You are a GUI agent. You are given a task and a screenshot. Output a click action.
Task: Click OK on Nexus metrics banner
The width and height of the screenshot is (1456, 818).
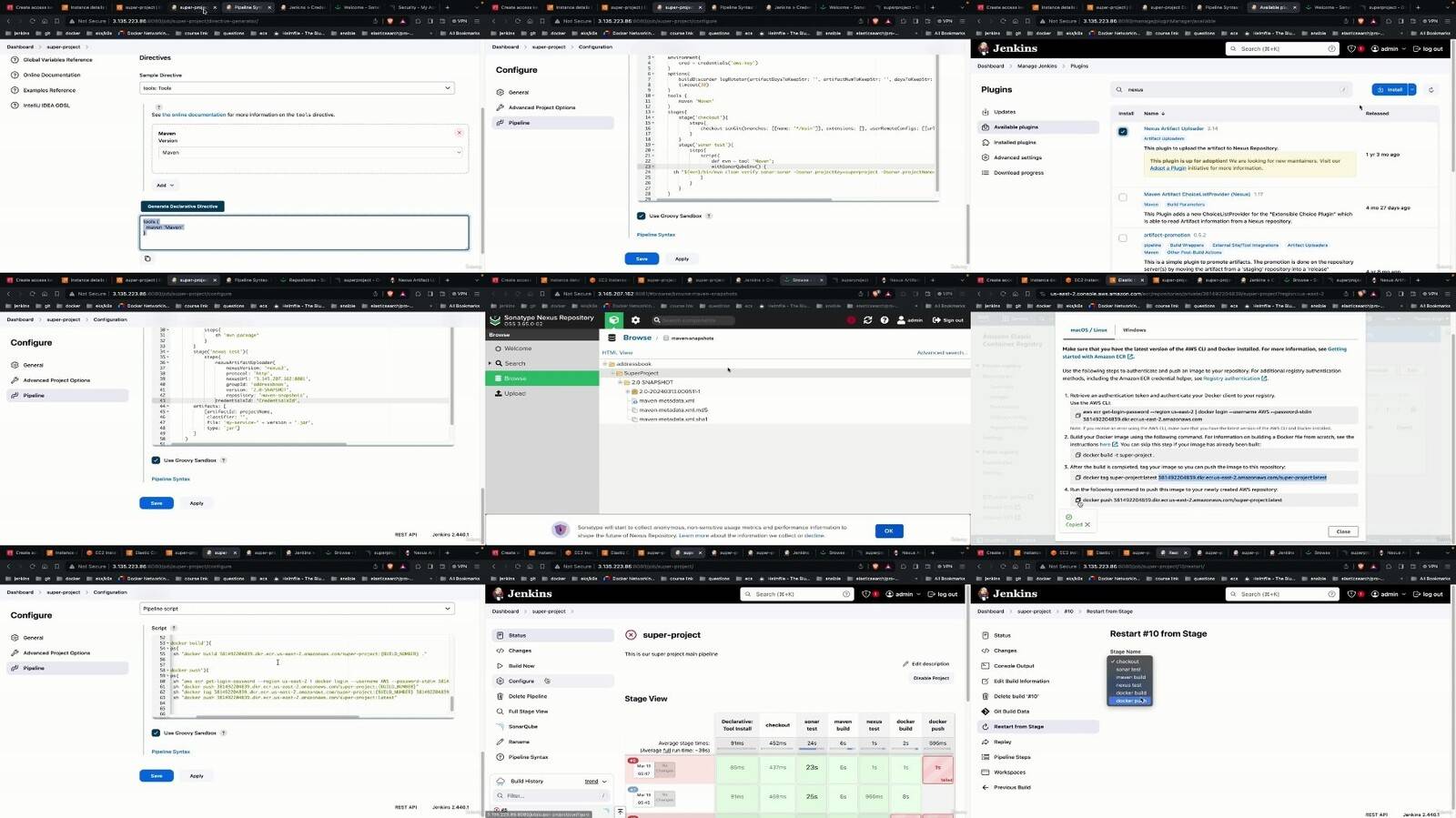[889, 530]
